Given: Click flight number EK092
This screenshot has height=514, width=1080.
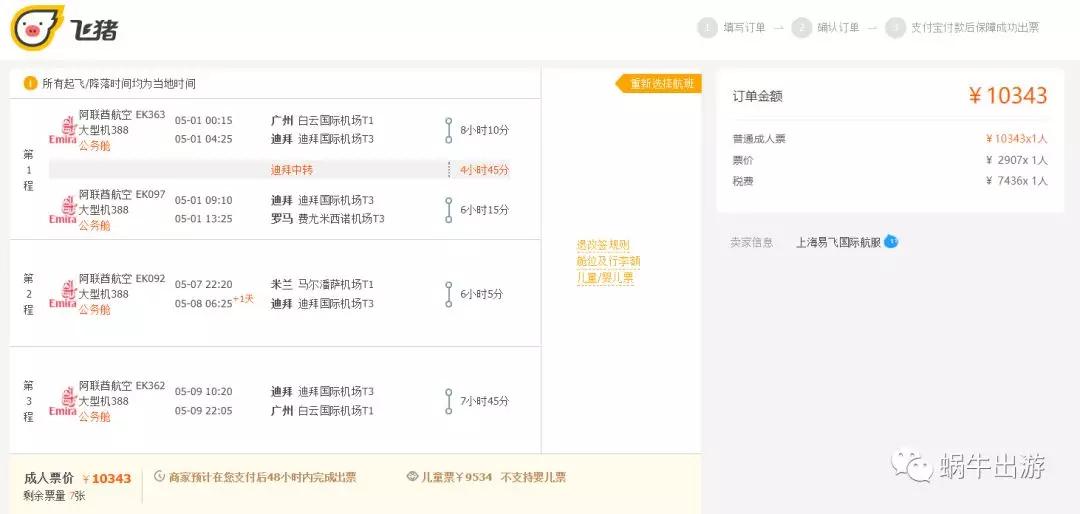Looking at the screenshot, I should click(x=150, y=279).
